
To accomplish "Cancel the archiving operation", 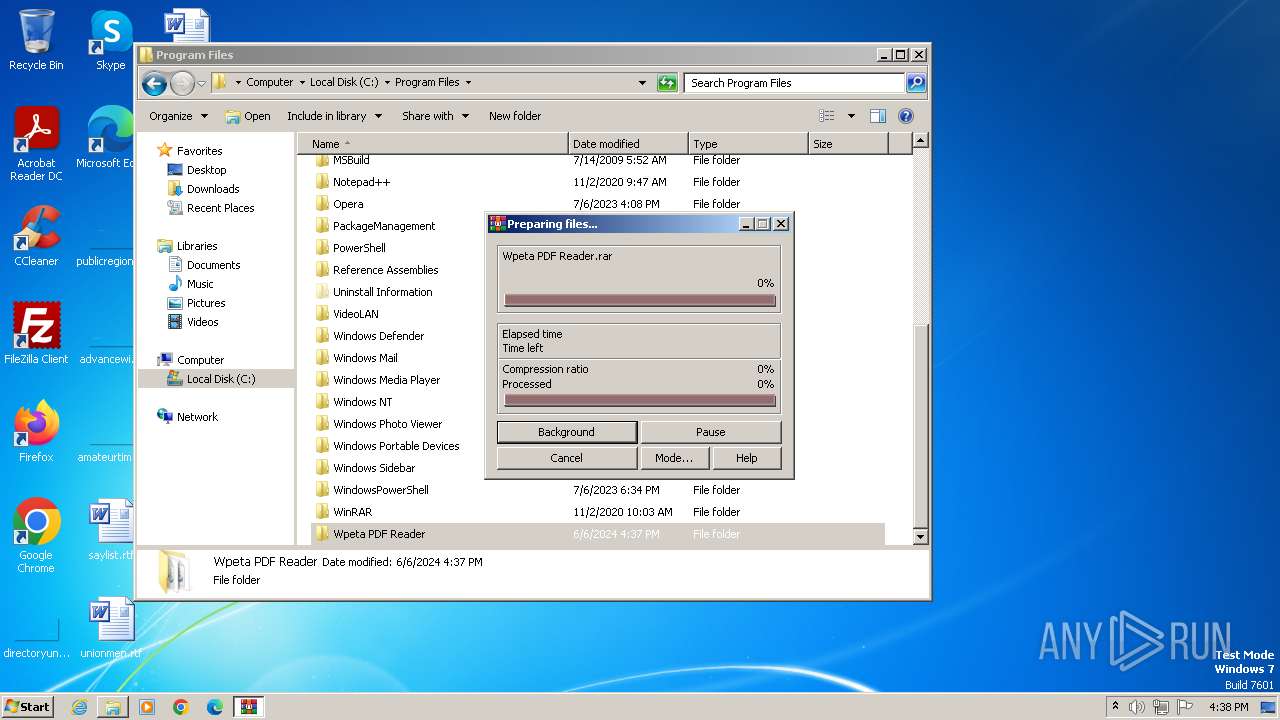I will 566,458.
